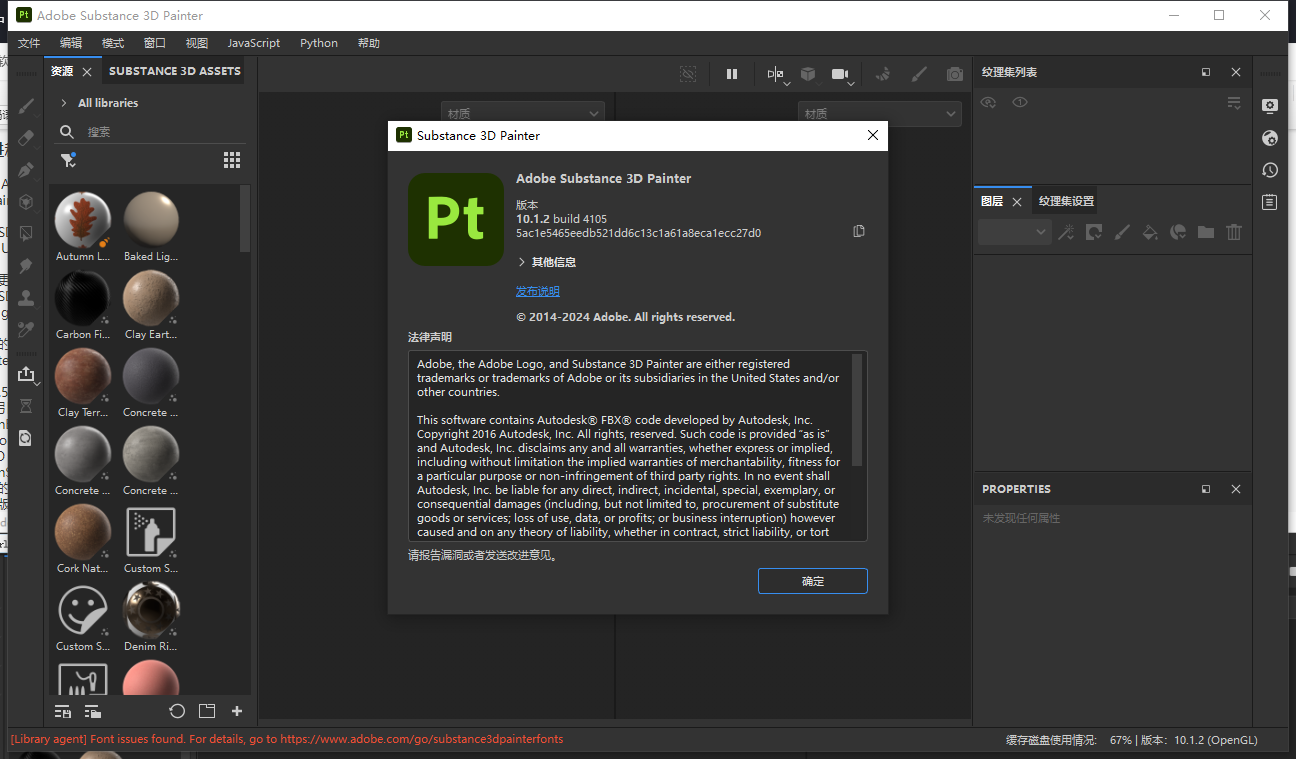Open the 发布说明 release notes link
1296x759 pixels.
[x=538, y=291]
